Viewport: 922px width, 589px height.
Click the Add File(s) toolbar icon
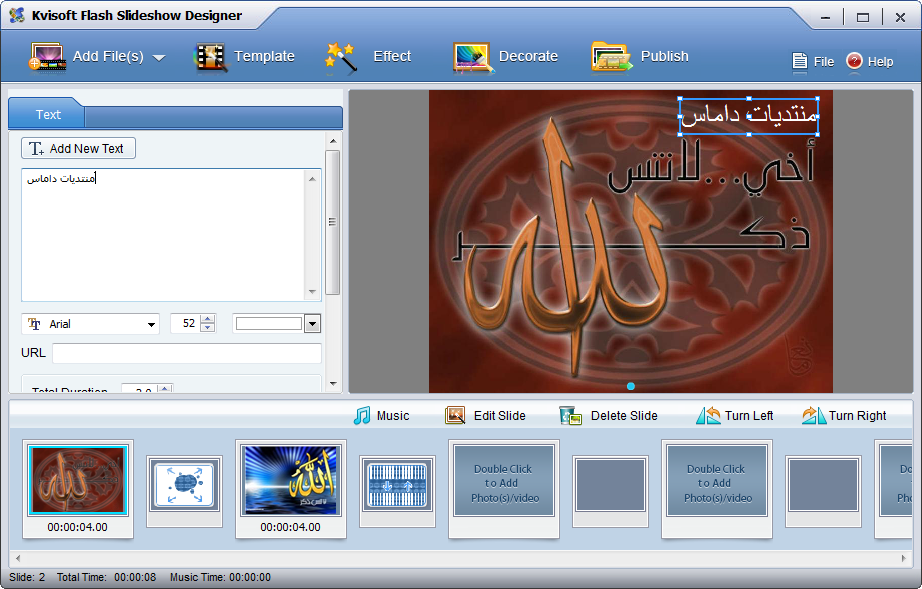pyautogui.click(x=48, y=57)
